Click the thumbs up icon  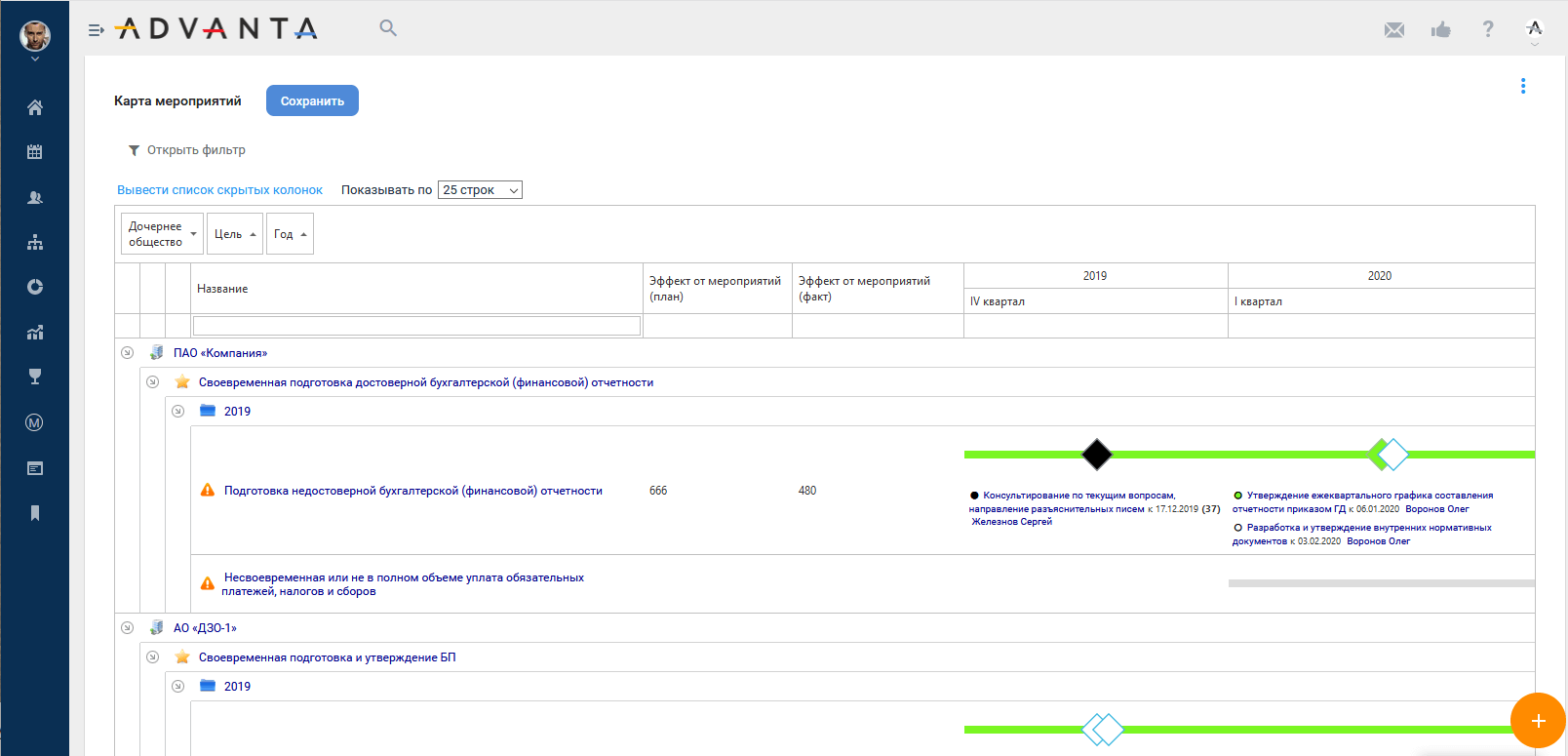tap(1441, 30)
